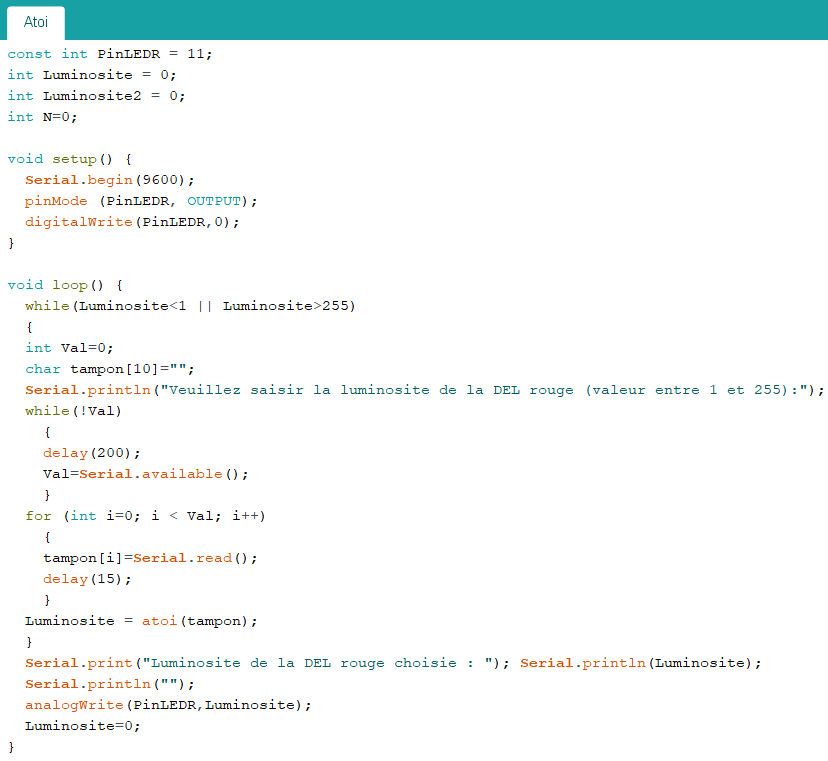Click the atoi(tampon) function call

[204, 621]
